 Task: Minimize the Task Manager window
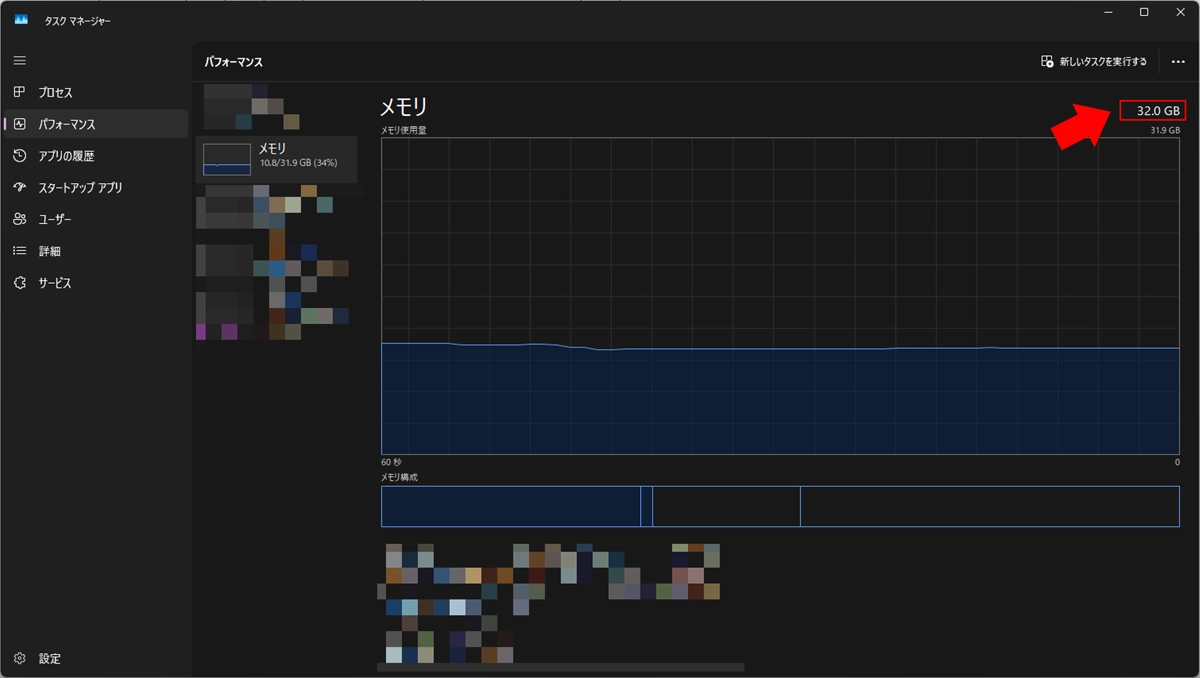click(x=1109, y=12)
